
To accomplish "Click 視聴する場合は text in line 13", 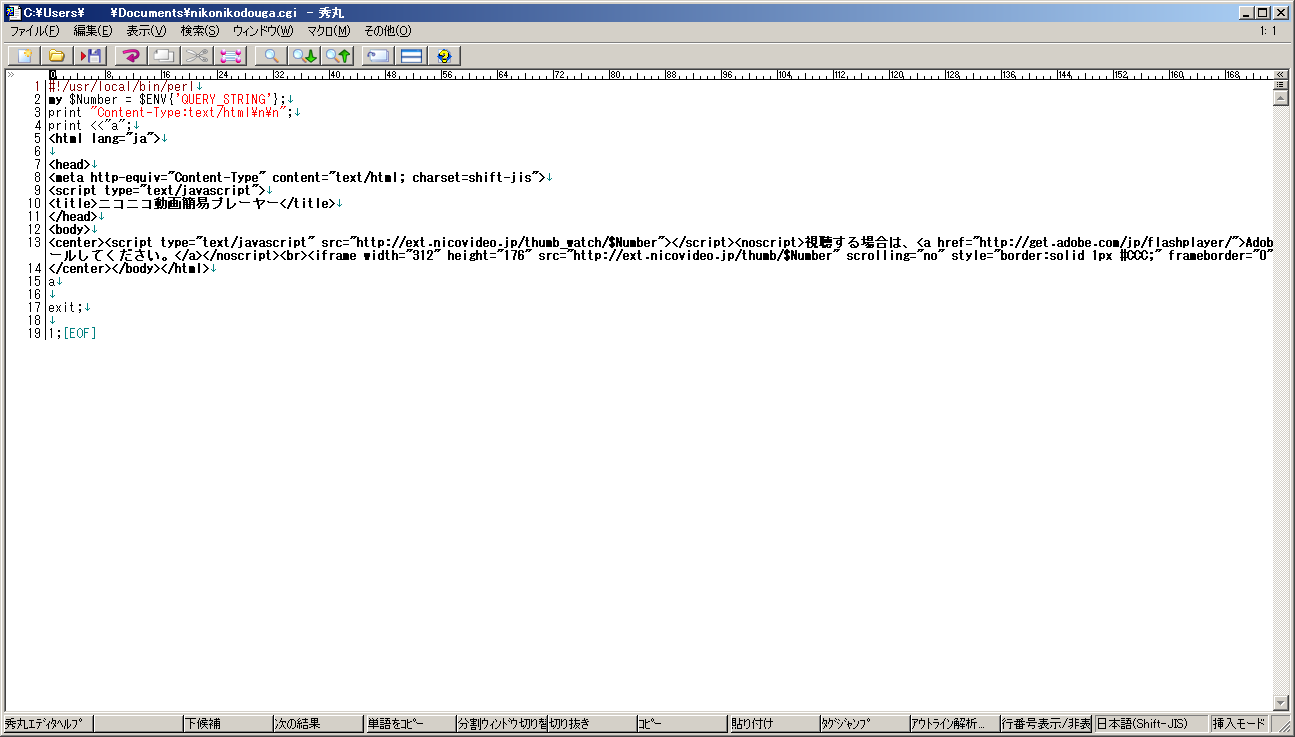I will 853,243.
